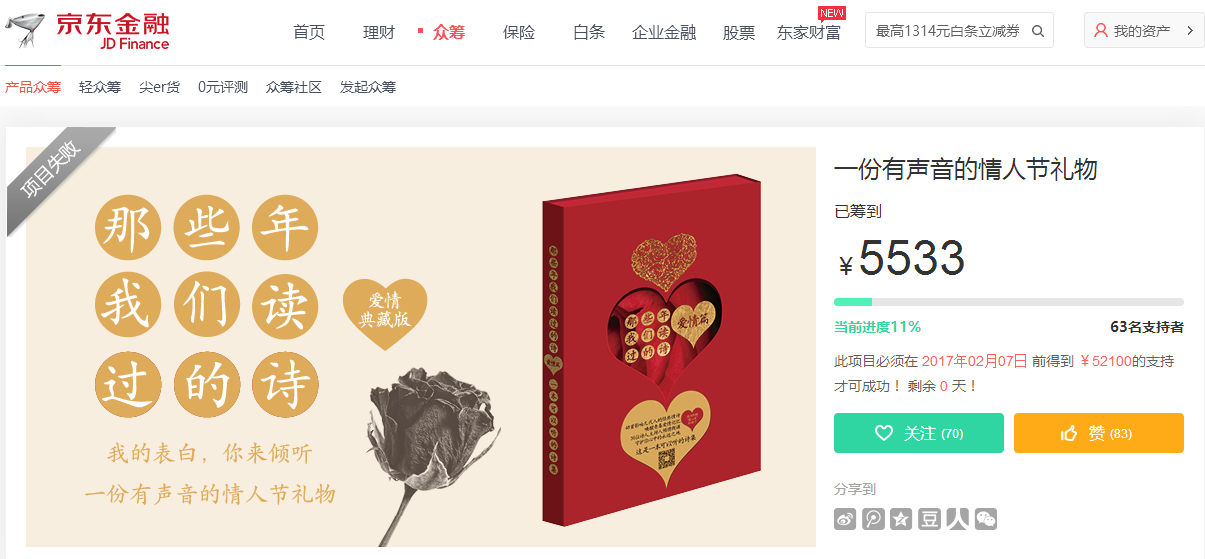This screenshot has width=1205, height=559.
Task: Share to Douban icon
Action: [930, 519]
